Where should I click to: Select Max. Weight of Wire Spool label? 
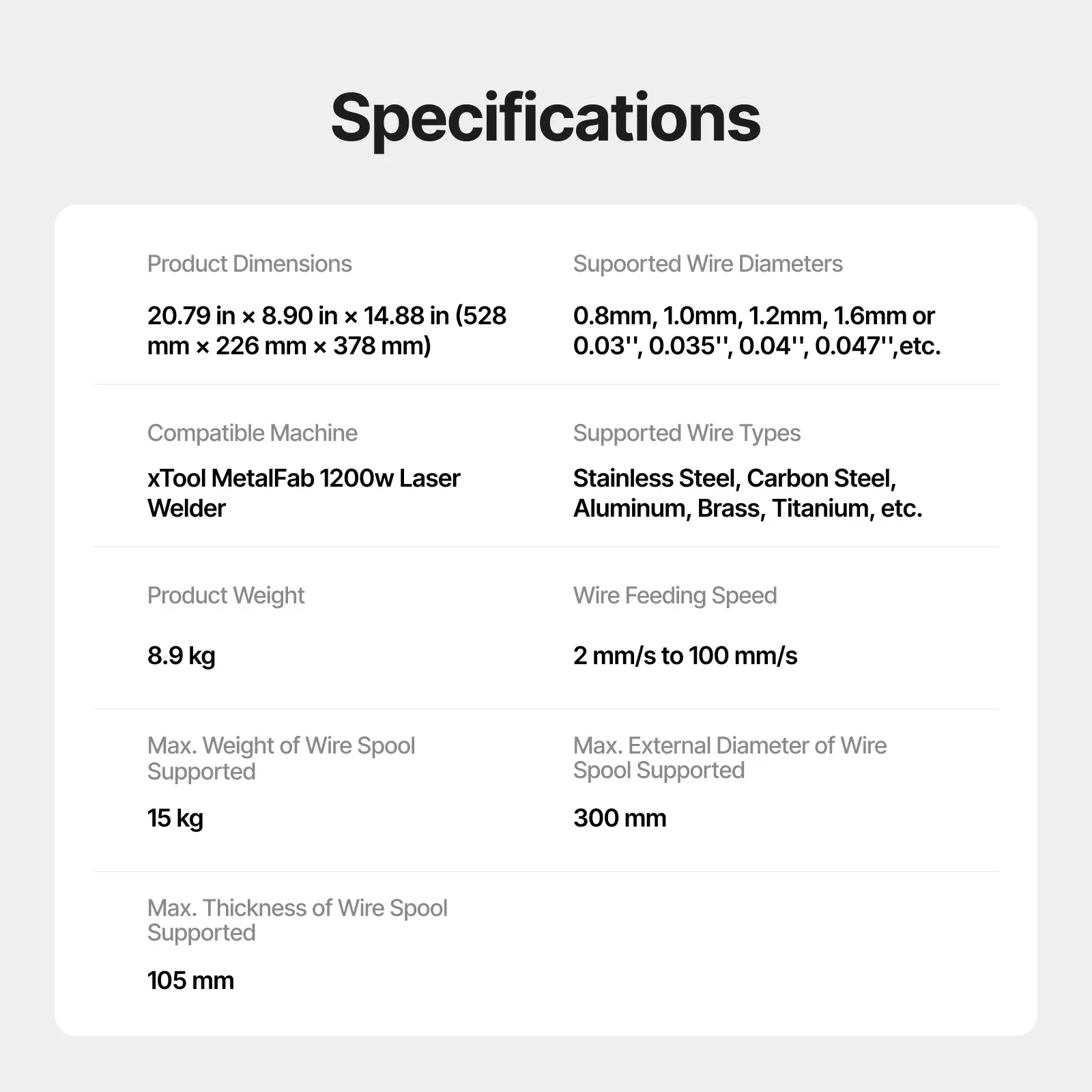281,758
